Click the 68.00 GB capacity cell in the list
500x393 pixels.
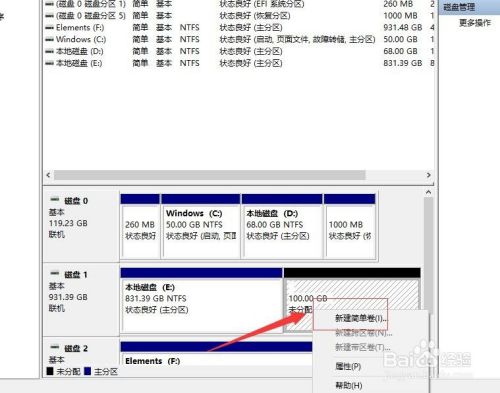[400, 51]
